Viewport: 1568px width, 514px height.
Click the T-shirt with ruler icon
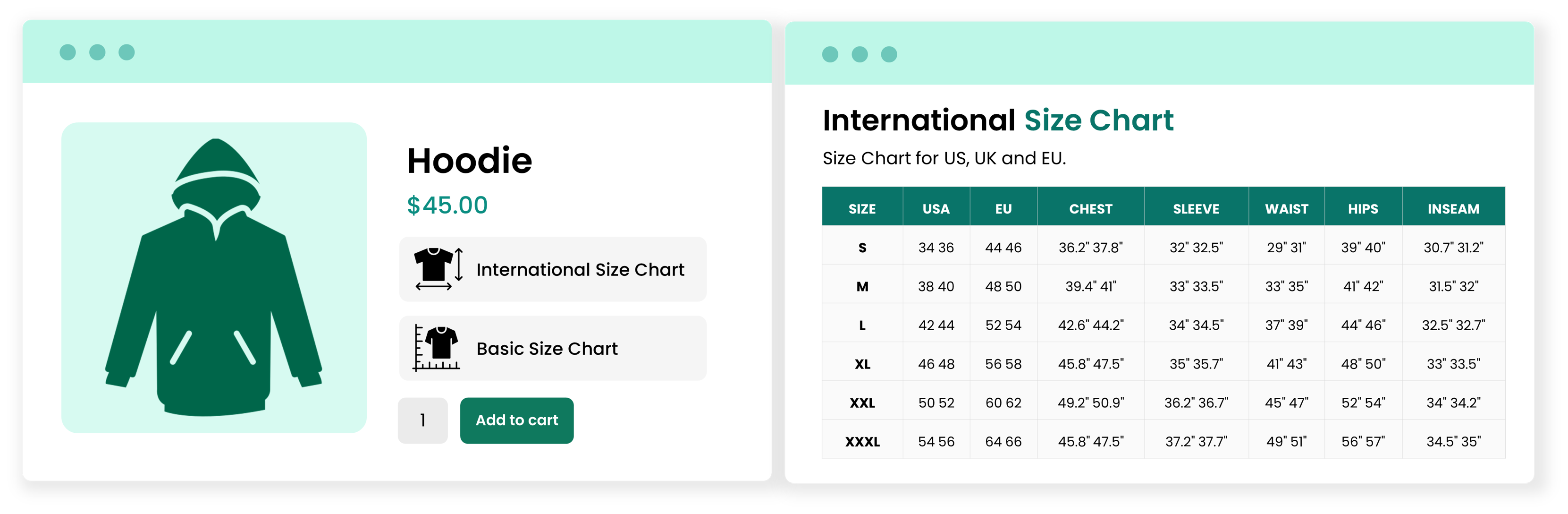tap(437, 348)
